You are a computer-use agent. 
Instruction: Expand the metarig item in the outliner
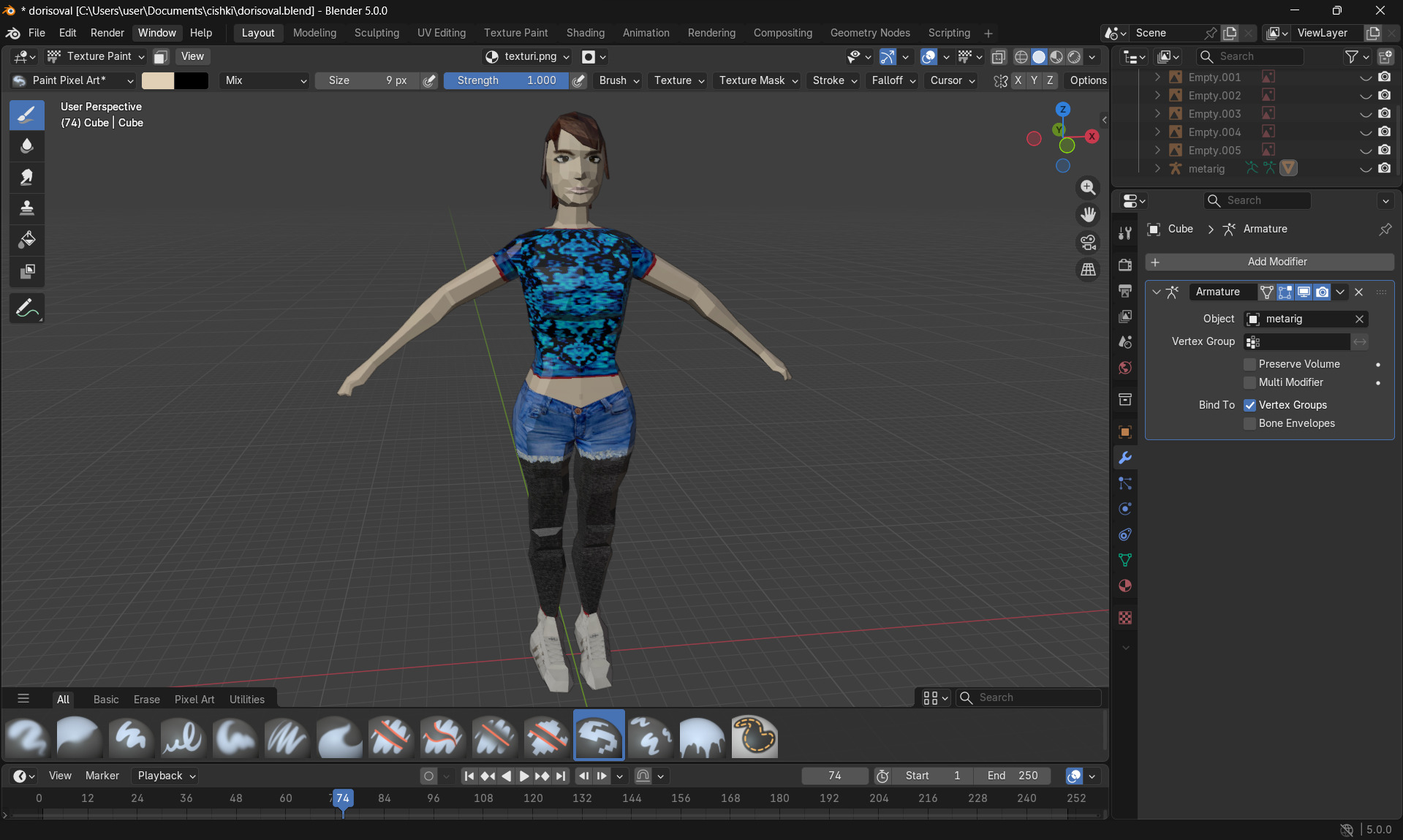coord(1157,169)
